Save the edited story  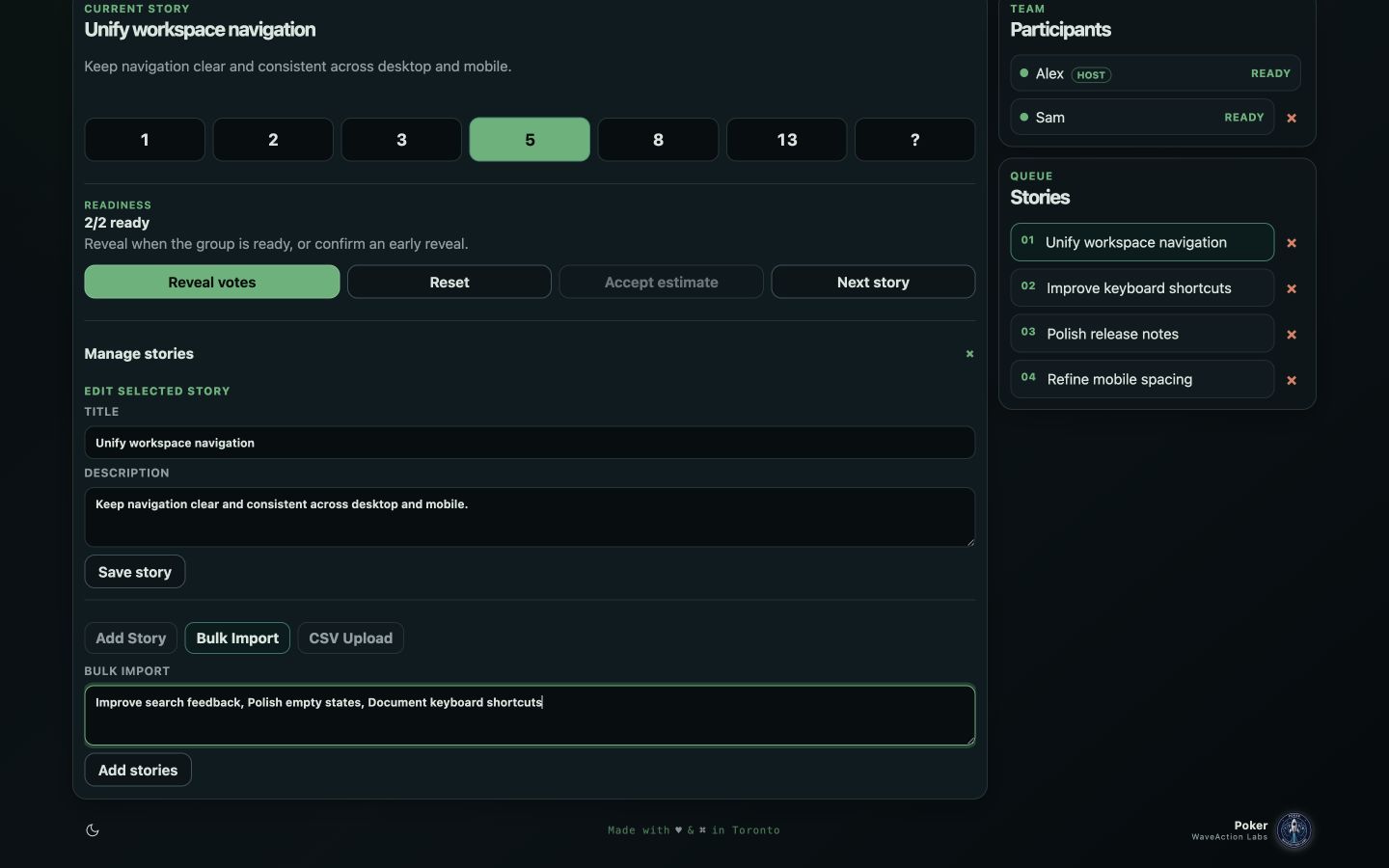[135, 572]
